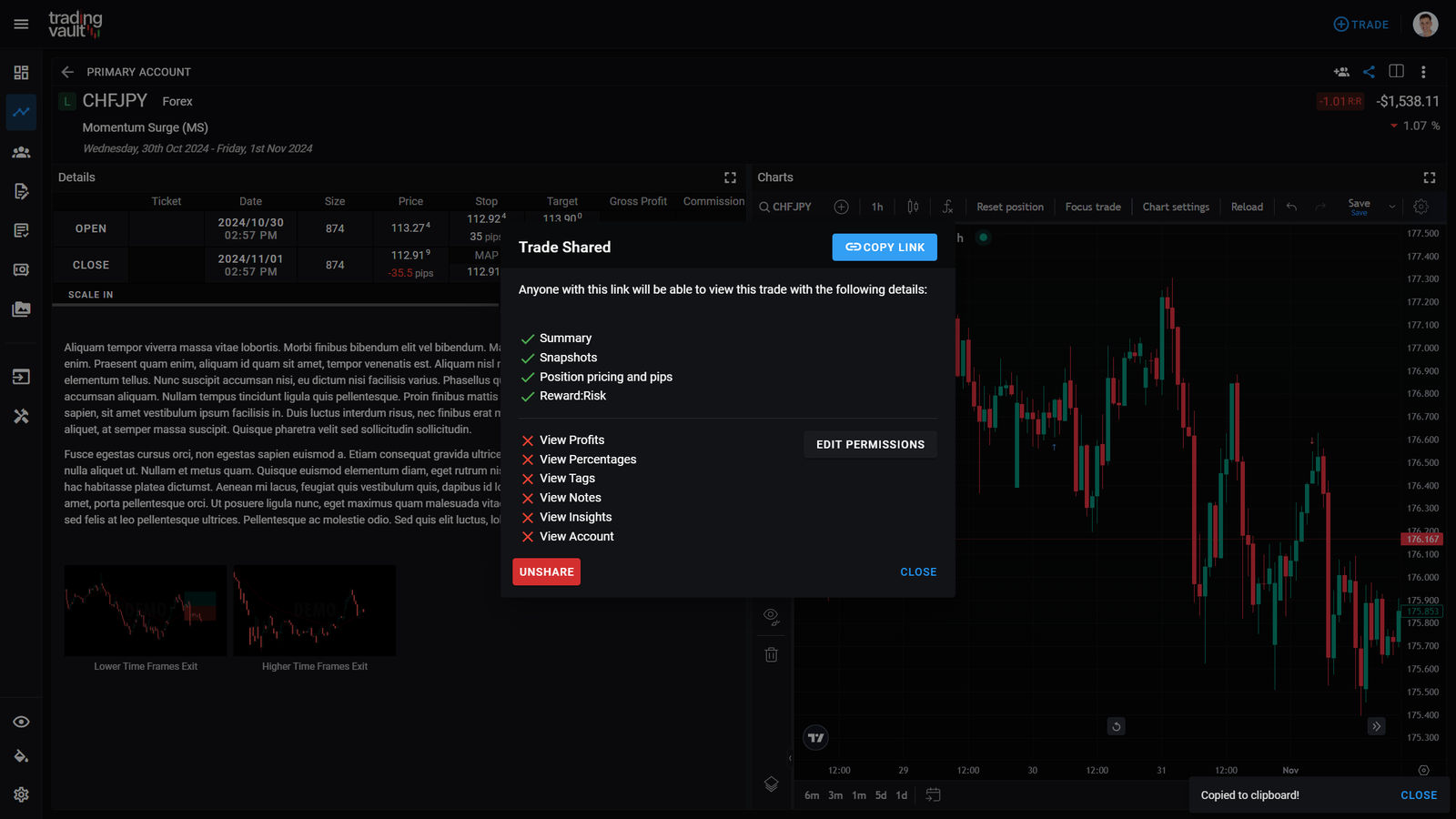Open the three-dot options menu at top right
This screenshot has width=1456, height=819.
[1424, 71]
